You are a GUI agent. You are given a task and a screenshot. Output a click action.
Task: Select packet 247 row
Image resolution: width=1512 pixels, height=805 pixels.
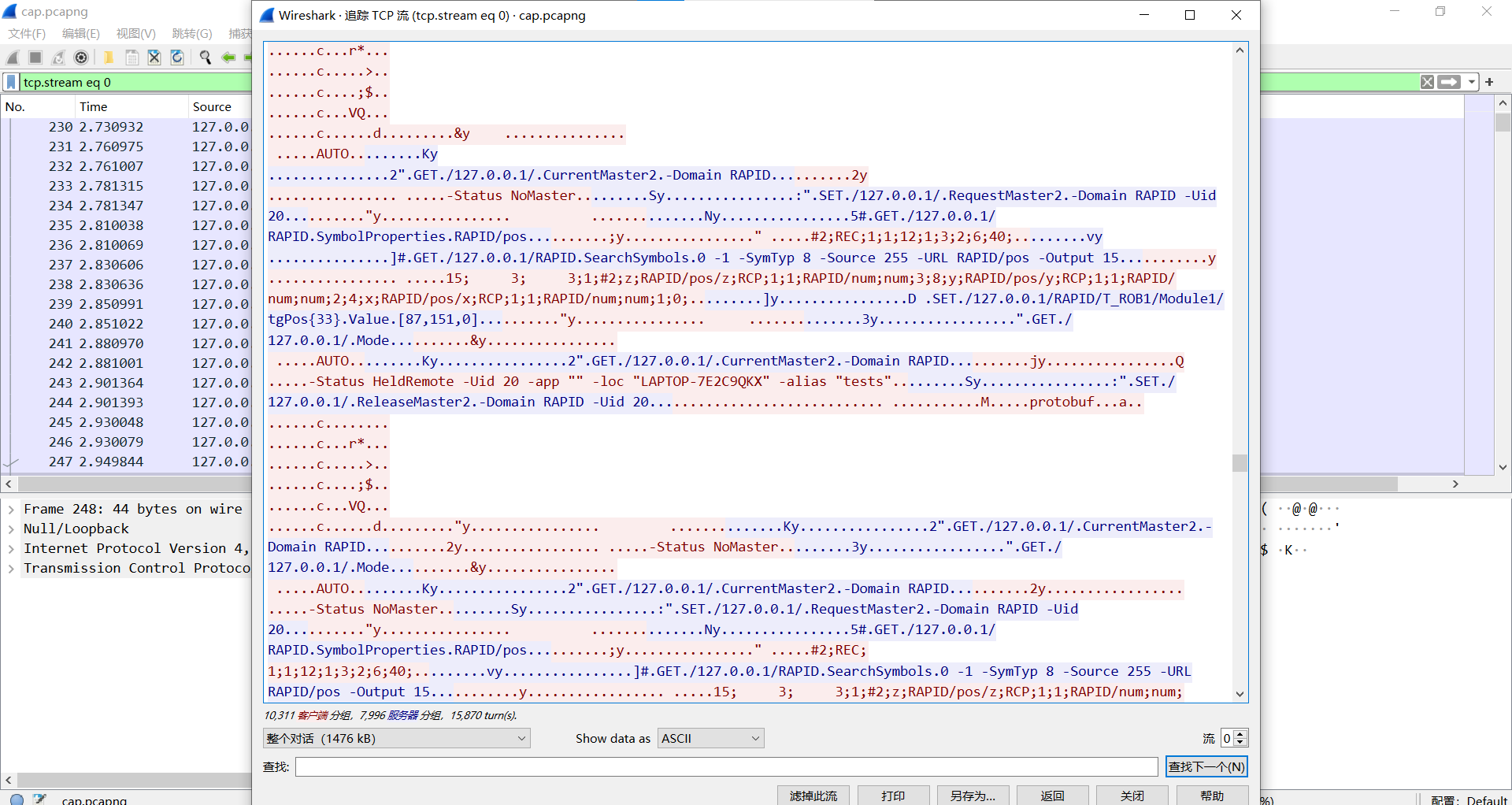tap(126, 462)
